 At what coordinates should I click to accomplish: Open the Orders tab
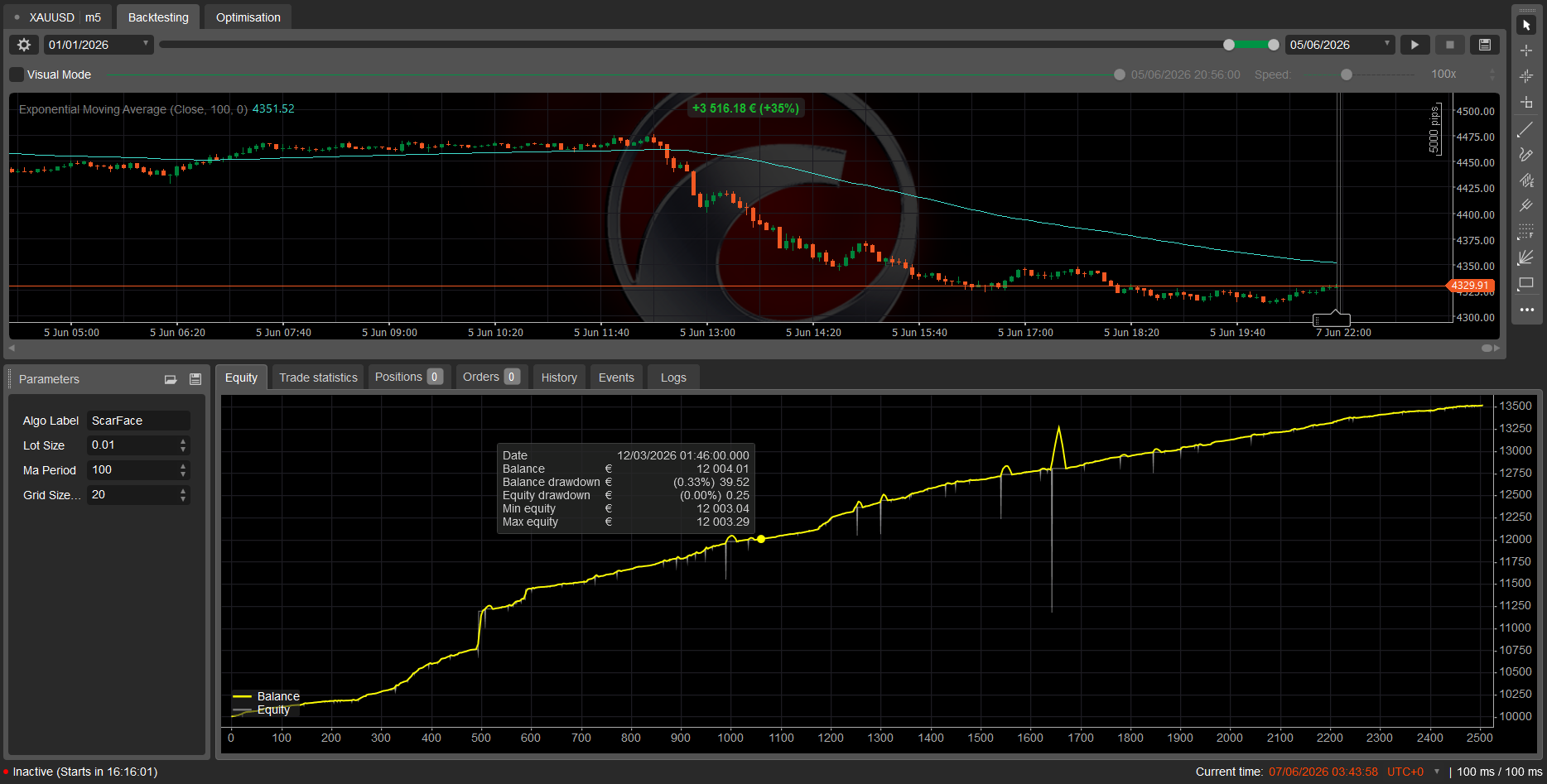tap(491, 377)
